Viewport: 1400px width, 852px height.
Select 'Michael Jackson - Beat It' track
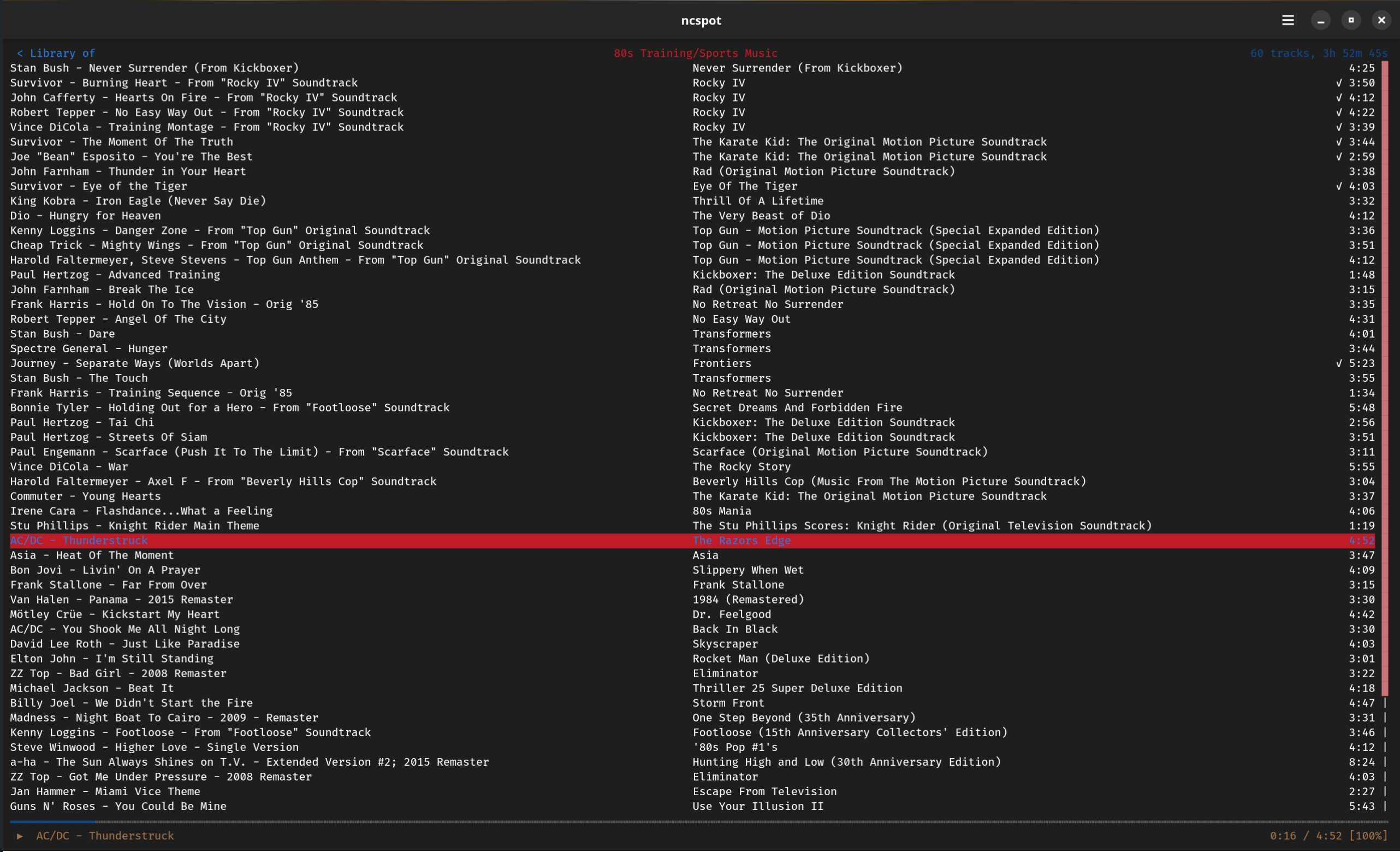tap(692, 689)
